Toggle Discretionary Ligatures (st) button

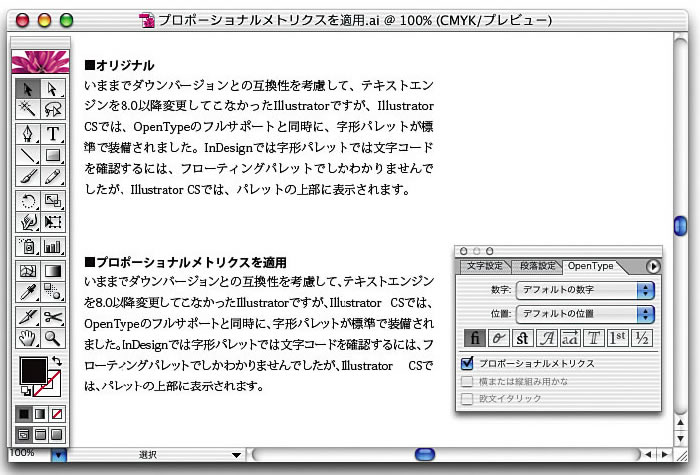pyautogui.click(x=522, y=338)
